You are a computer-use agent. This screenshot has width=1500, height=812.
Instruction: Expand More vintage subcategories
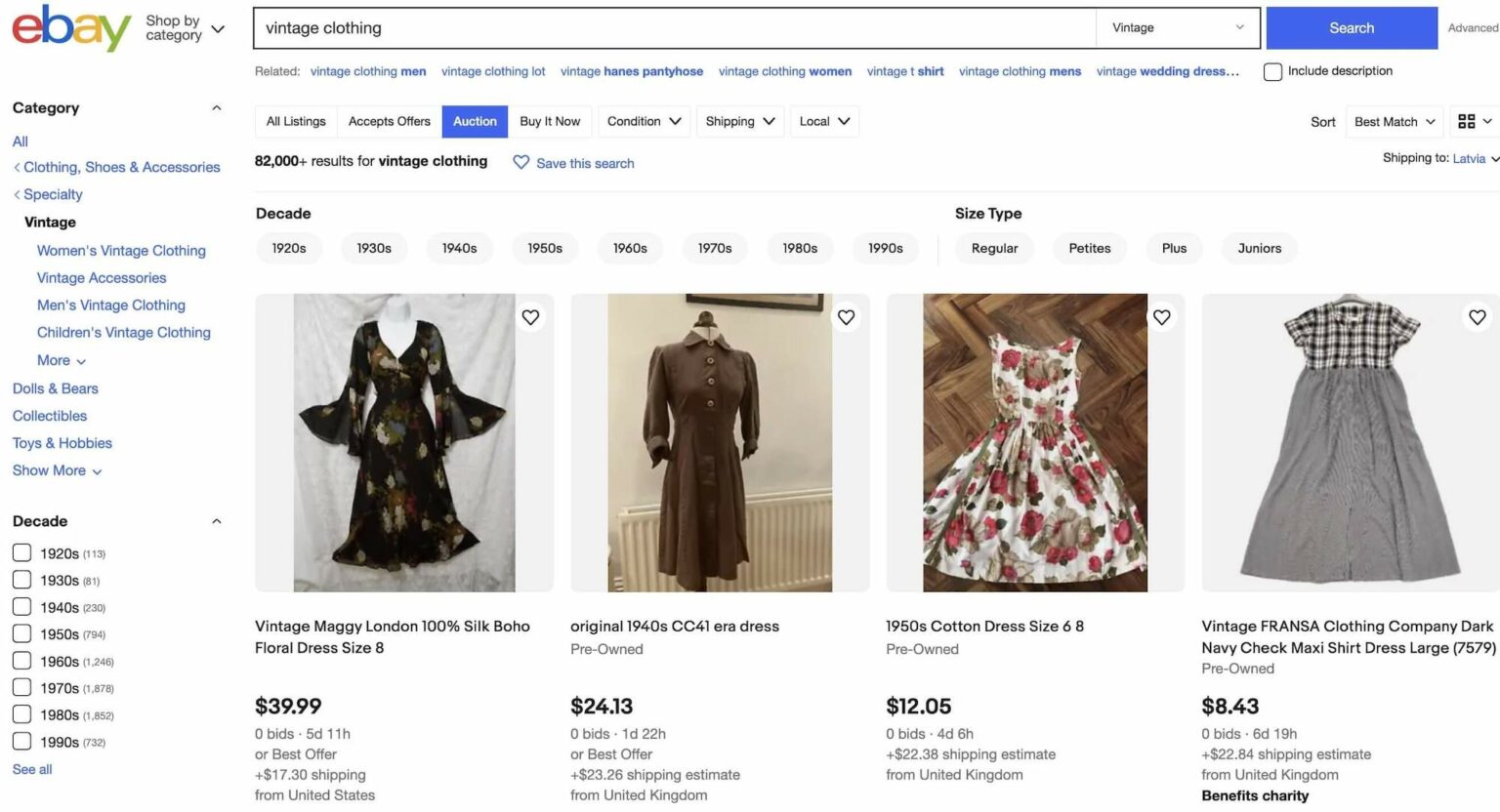[62, 360]
